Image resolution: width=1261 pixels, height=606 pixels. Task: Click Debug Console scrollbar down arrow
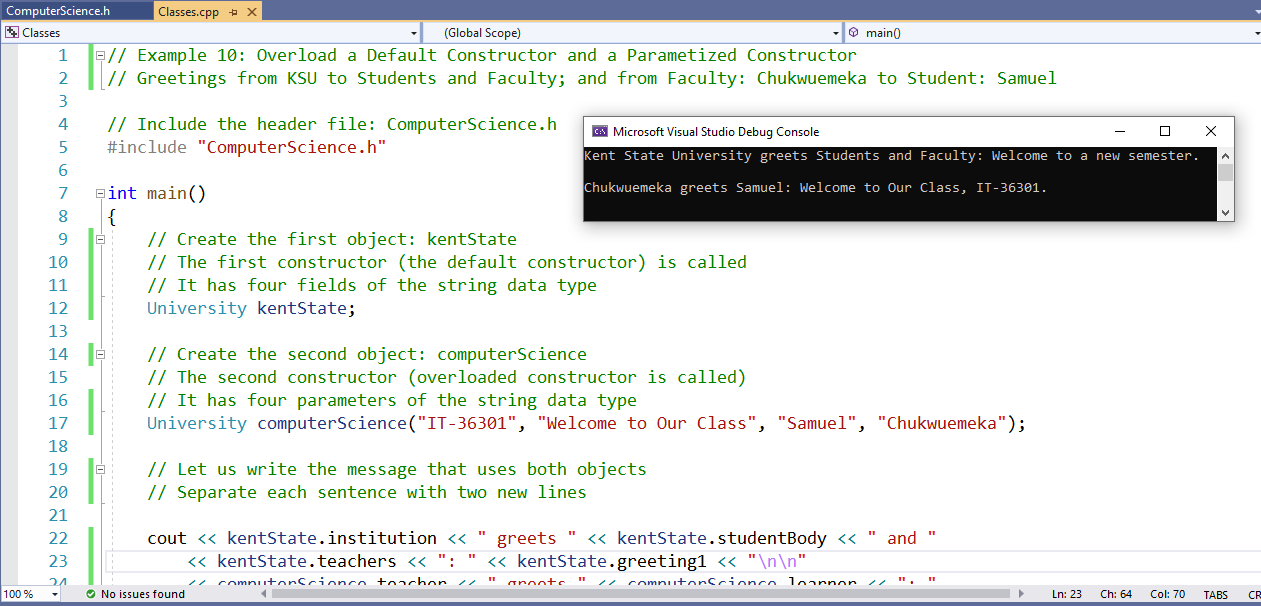pyautogui.click(x=1225, y=212)
